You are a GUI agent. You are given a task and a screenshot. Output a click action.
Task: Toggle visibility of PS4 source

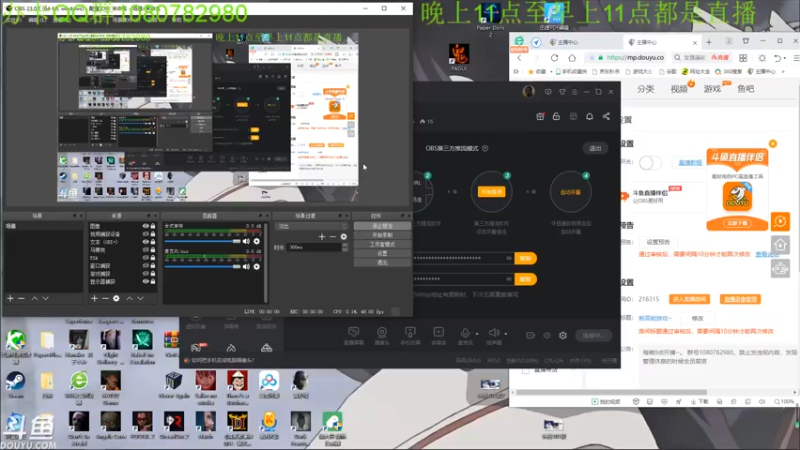[145, 258]
